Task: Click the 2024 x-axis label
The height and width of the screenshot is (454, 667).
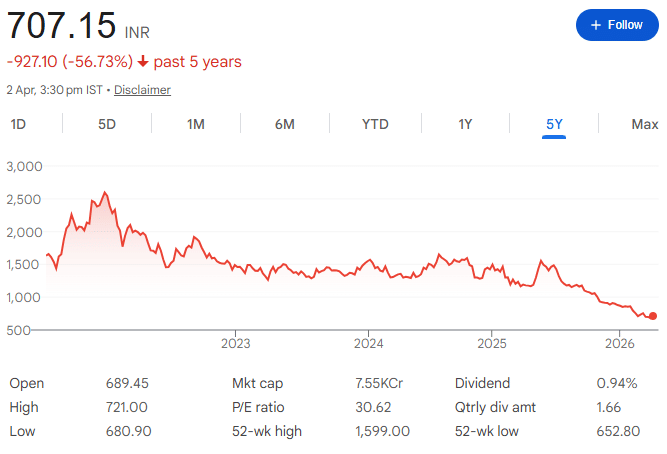Action: tap(368, 343)
